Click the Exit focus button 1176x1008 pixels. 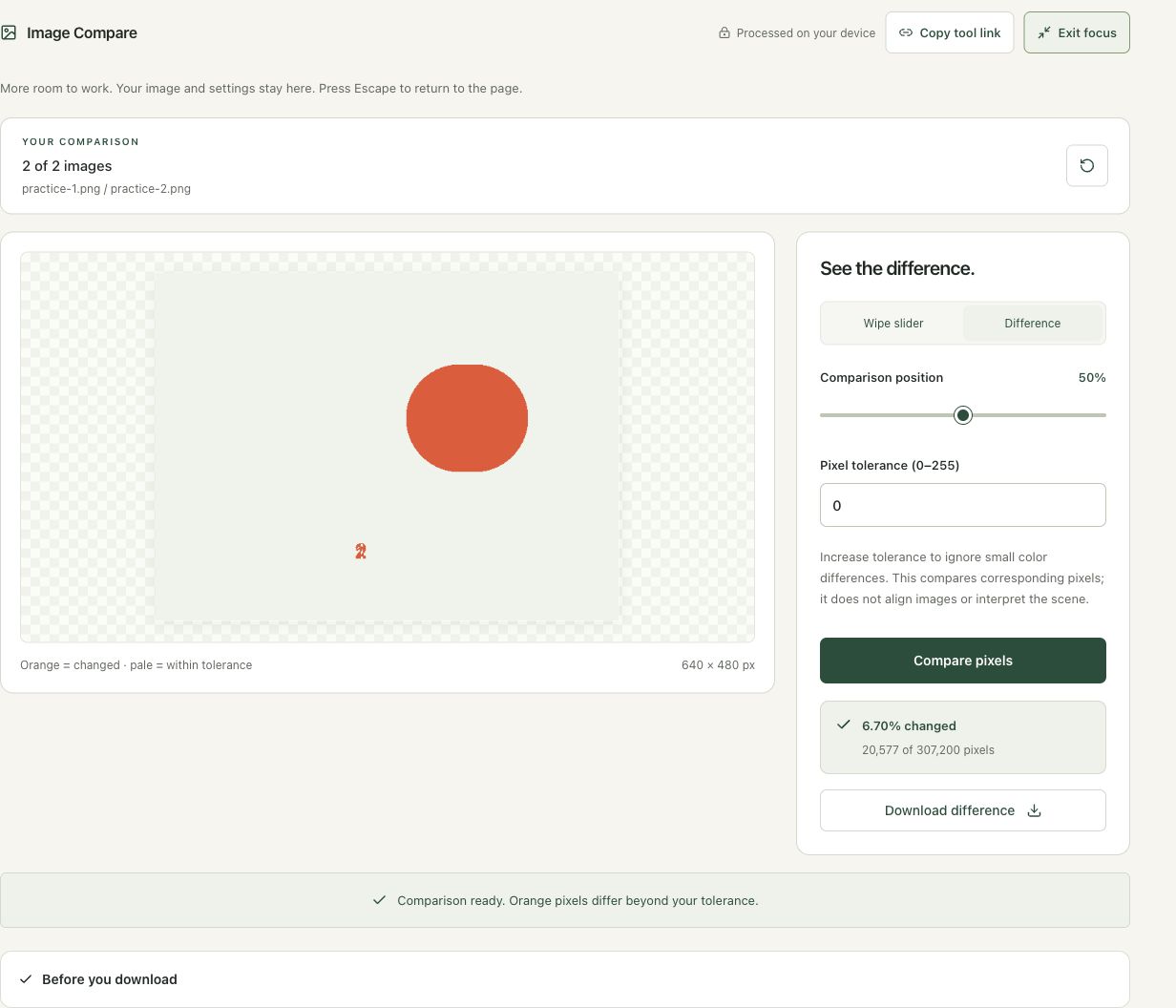[x=1077, y=32]
